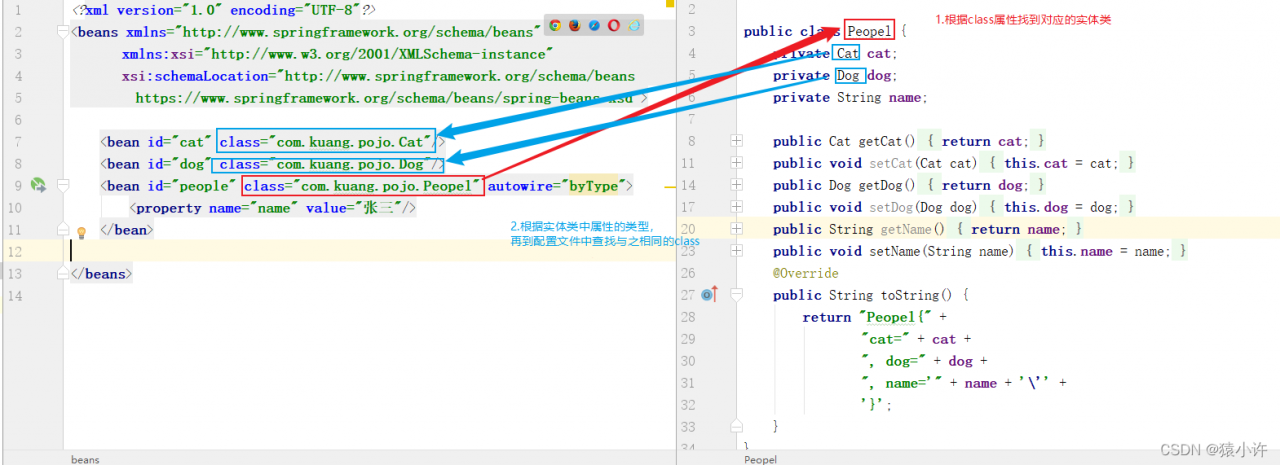Click class value com.kuang.pojo.Cat
The height and width of the screenshot is (465, 1280).
350,141
